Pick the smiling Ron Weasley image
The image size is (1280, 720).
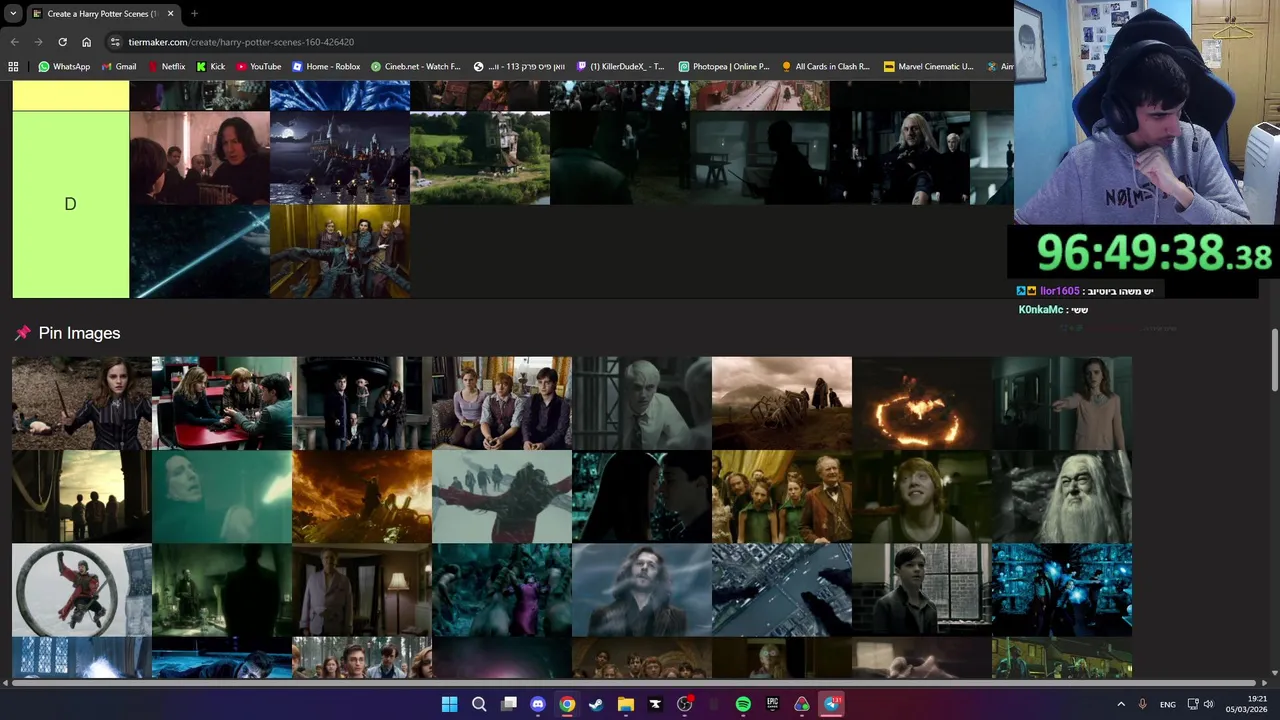tap(922, 497)
